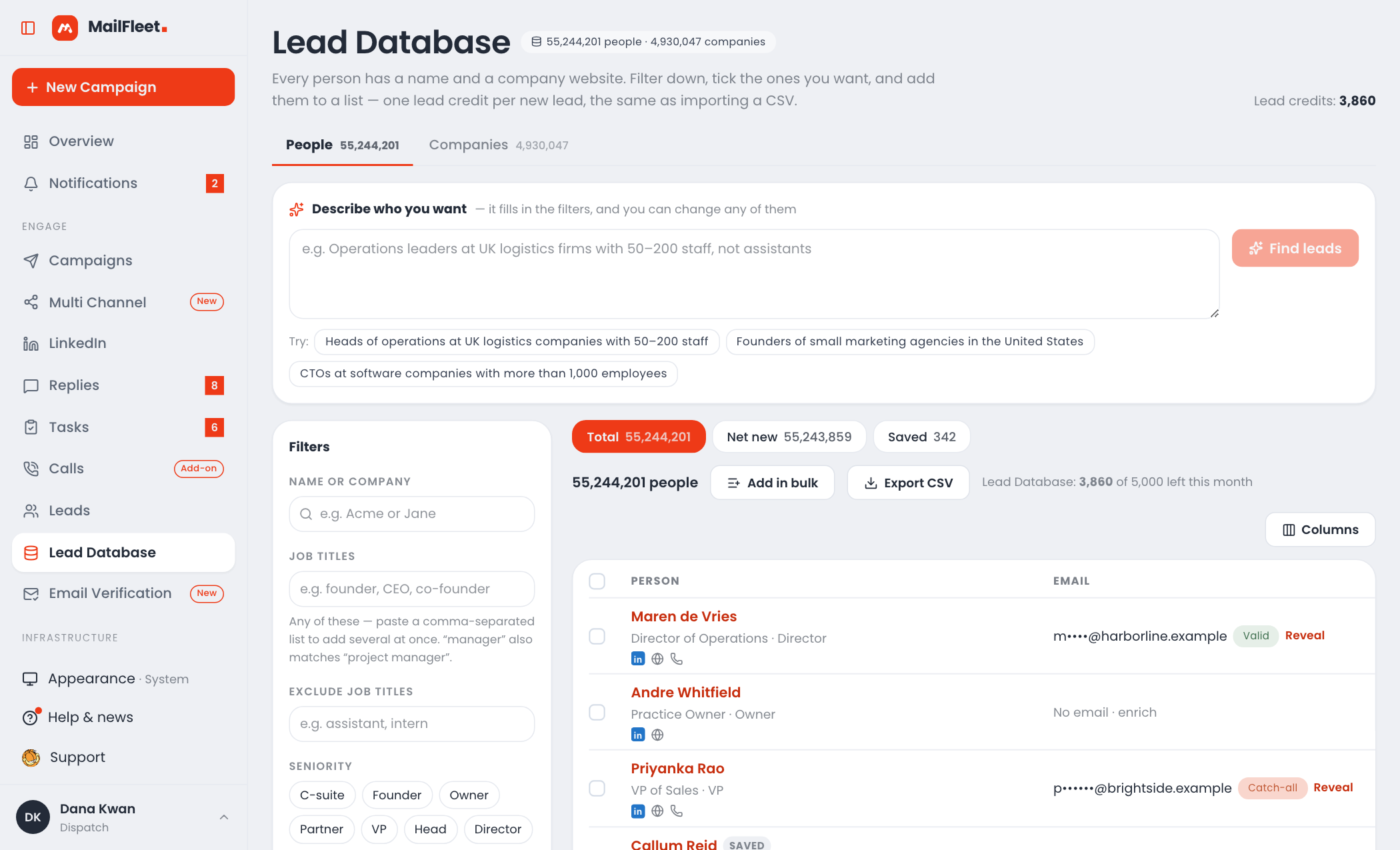Click the Support avatar icon
Viewport: 1400px width, 850px height.
click(x=31, y=757)
